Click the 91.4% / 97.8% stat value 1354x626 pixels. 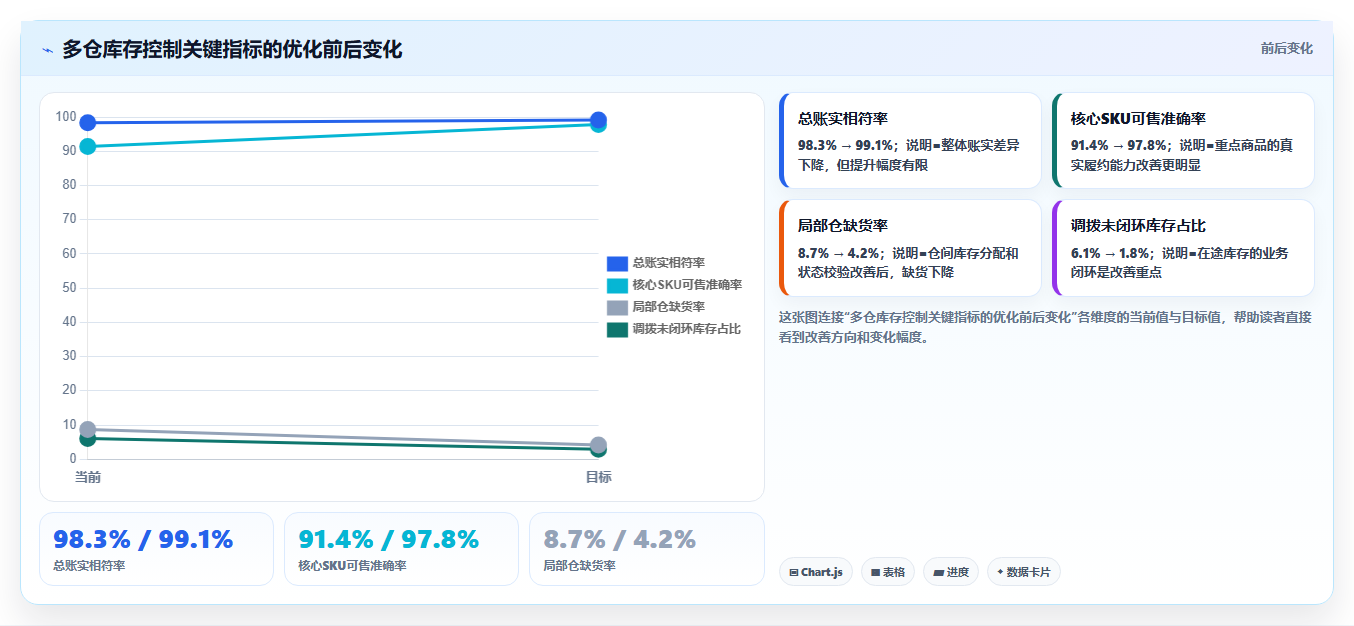tap(389, 540)
